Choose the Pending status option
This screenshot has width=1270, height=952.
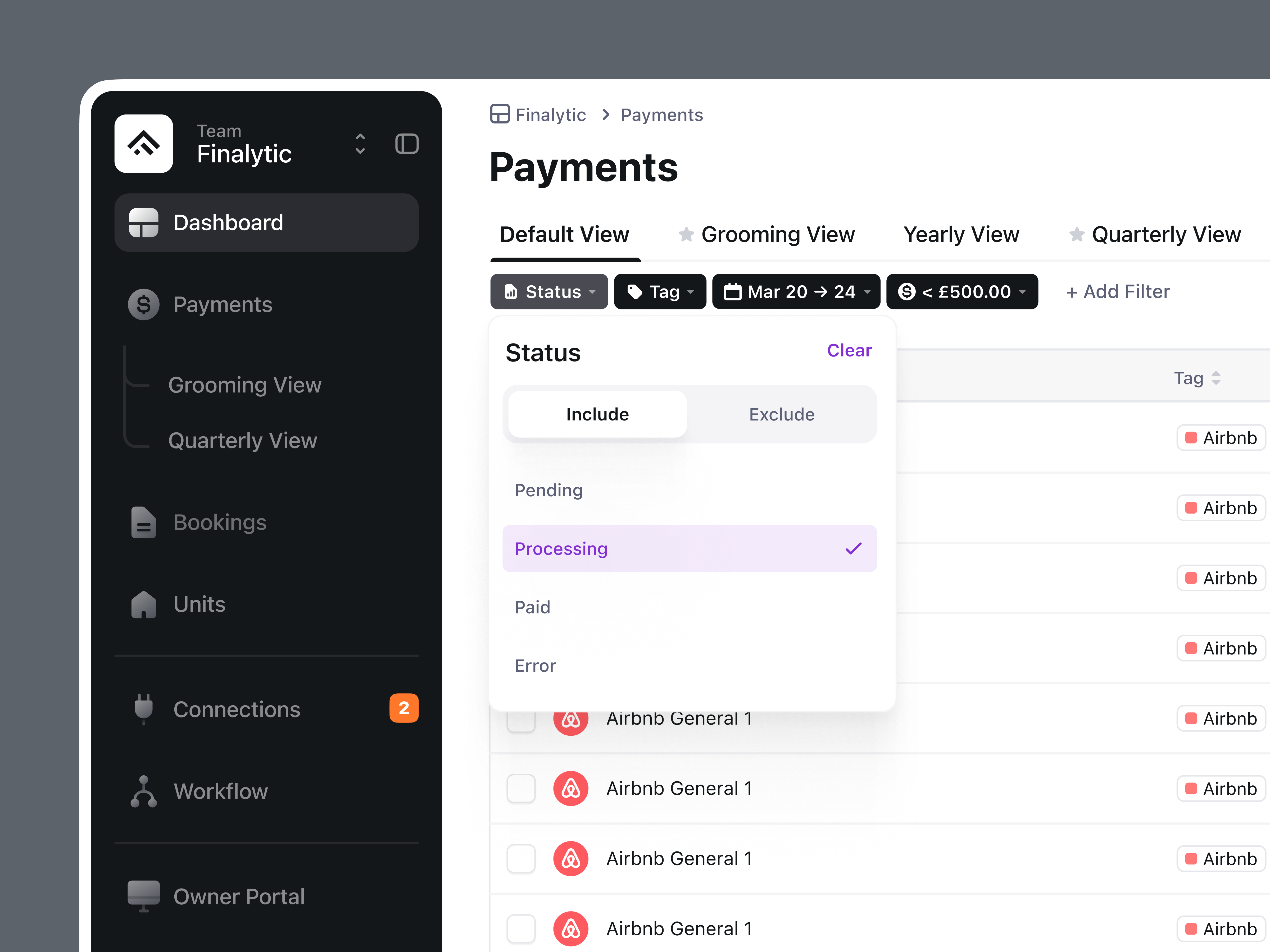click(690, 490)
